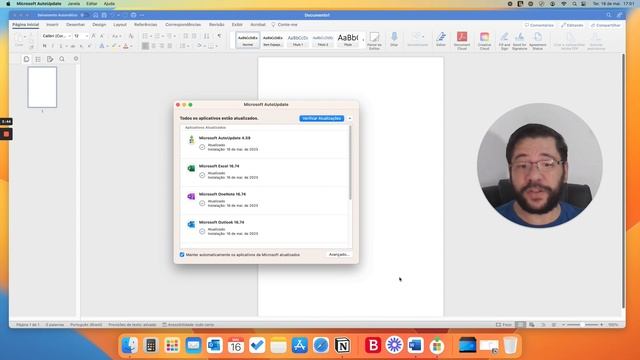Click the Compartilhar button in Word
The height and width of the screenshot is (360, 640).
(605, 25)
